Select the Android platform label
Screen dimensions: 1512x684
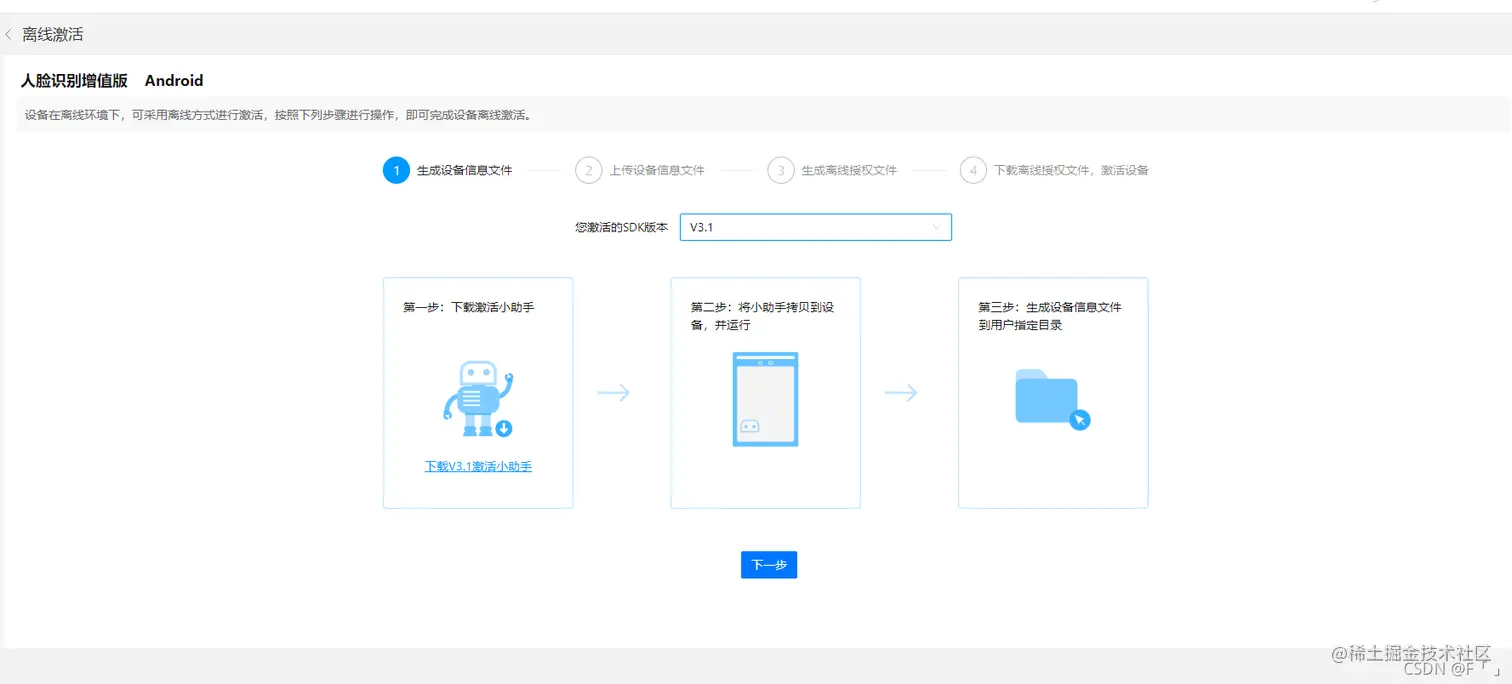coord(174,81)
